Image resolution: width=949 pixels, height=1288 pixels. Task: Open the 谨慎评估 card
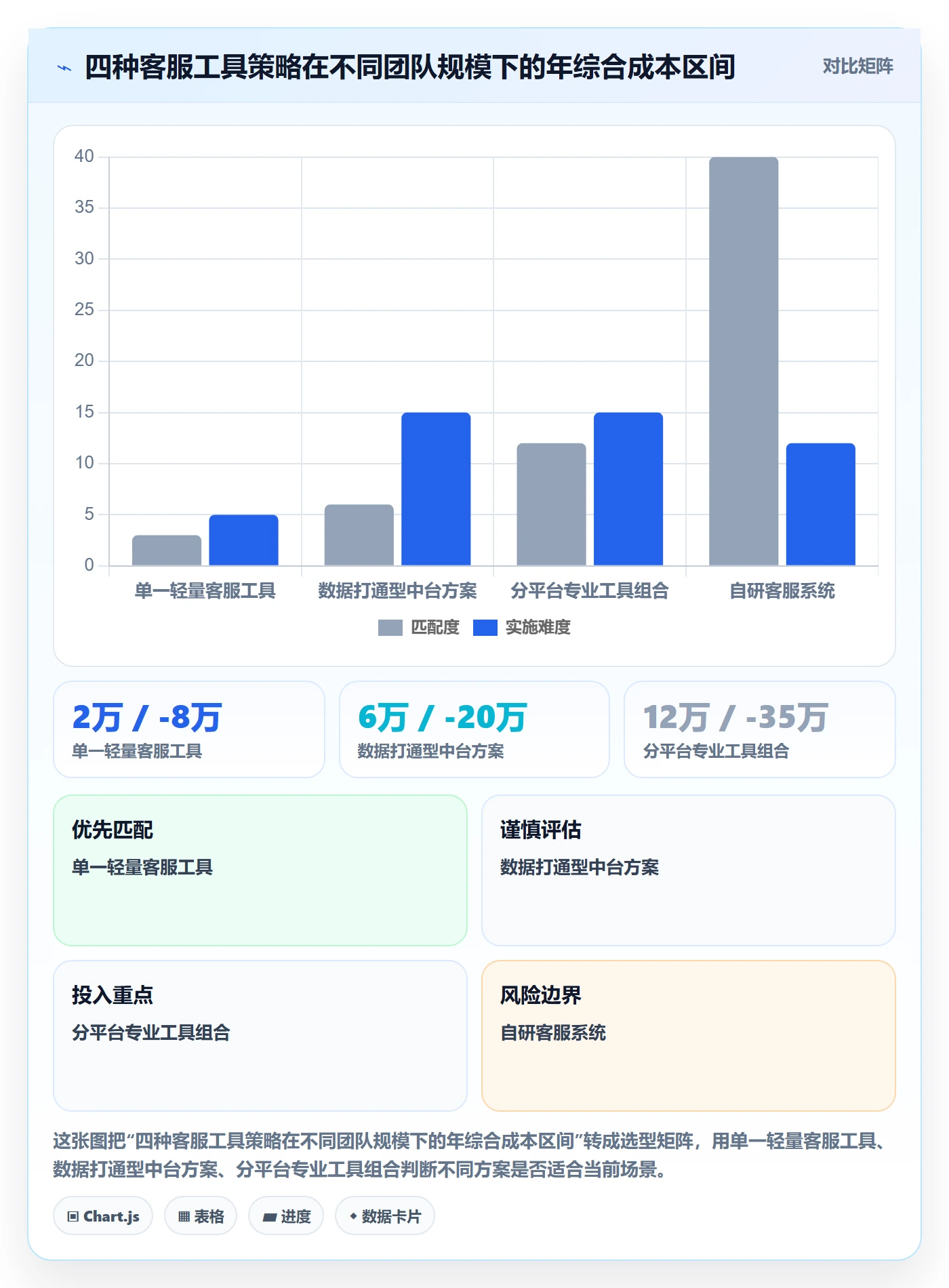click(x=689, y=870)
